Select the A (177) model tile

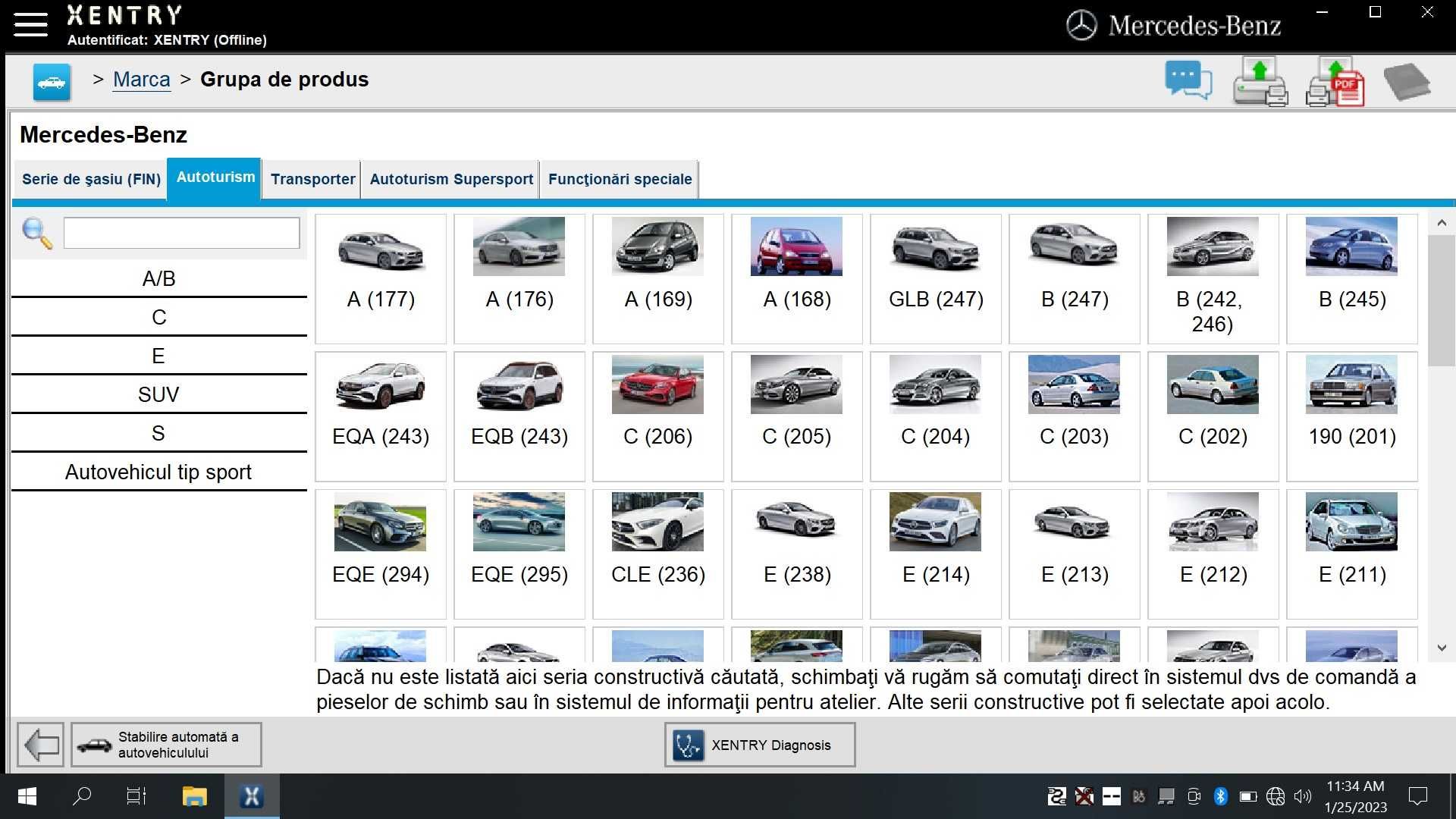[x=381, y=279]
